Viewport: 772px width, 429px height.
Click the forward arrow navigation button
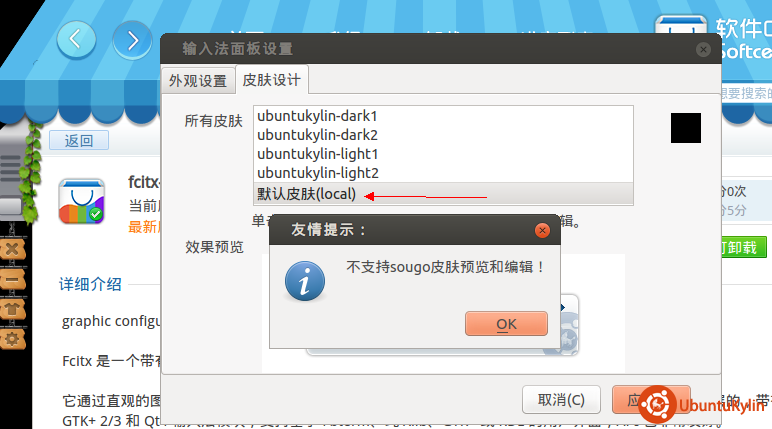(x=132, y=40)
